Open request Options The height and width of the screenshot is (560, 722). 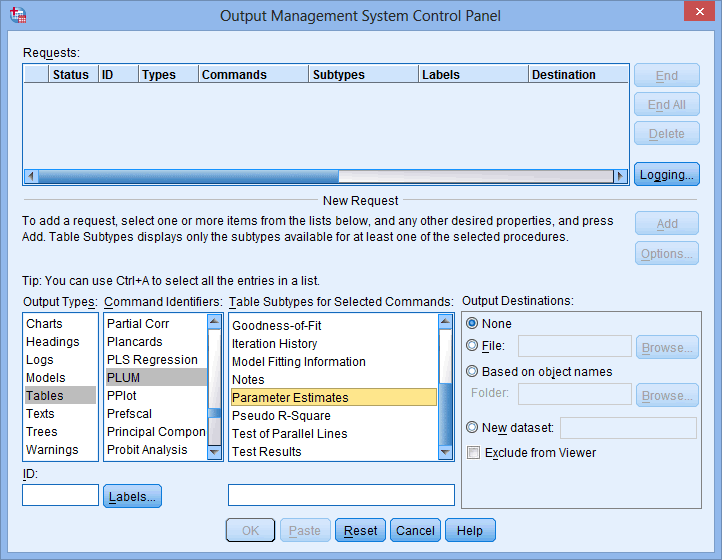667,253
